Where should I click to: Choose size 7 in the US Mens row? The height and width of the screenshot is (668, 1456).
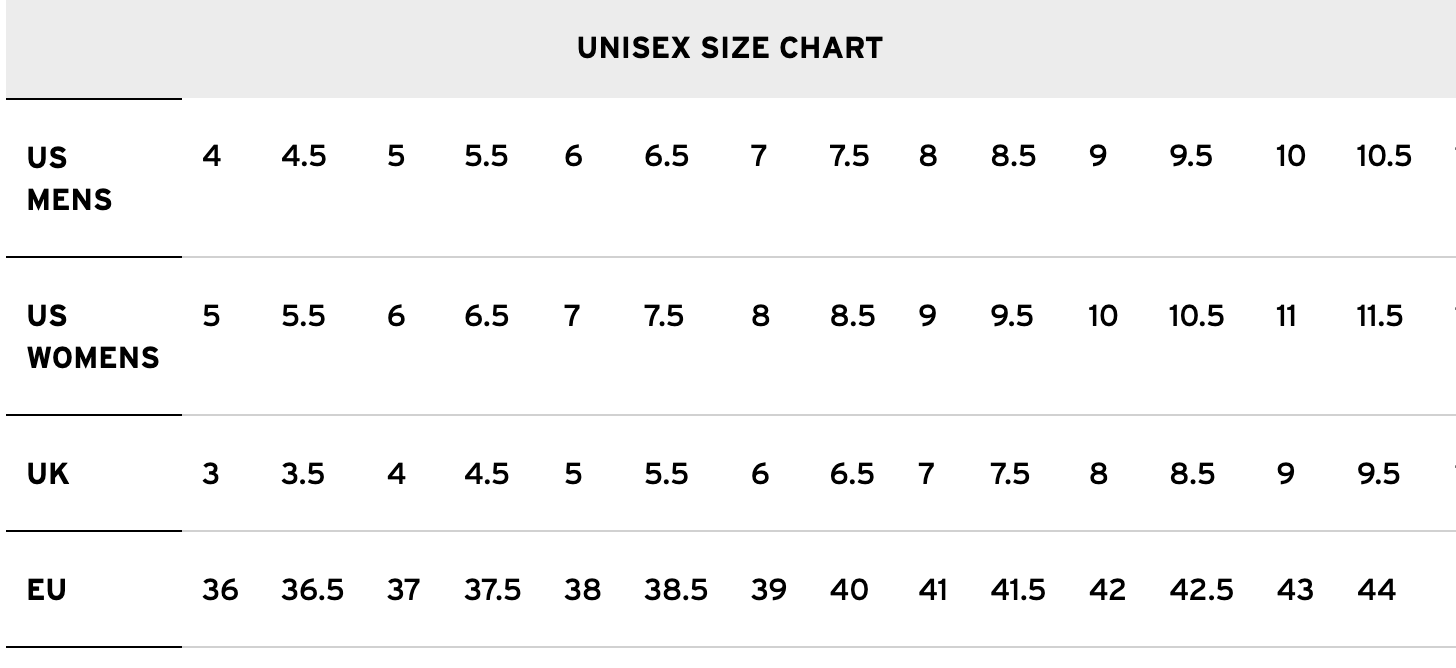759,156
